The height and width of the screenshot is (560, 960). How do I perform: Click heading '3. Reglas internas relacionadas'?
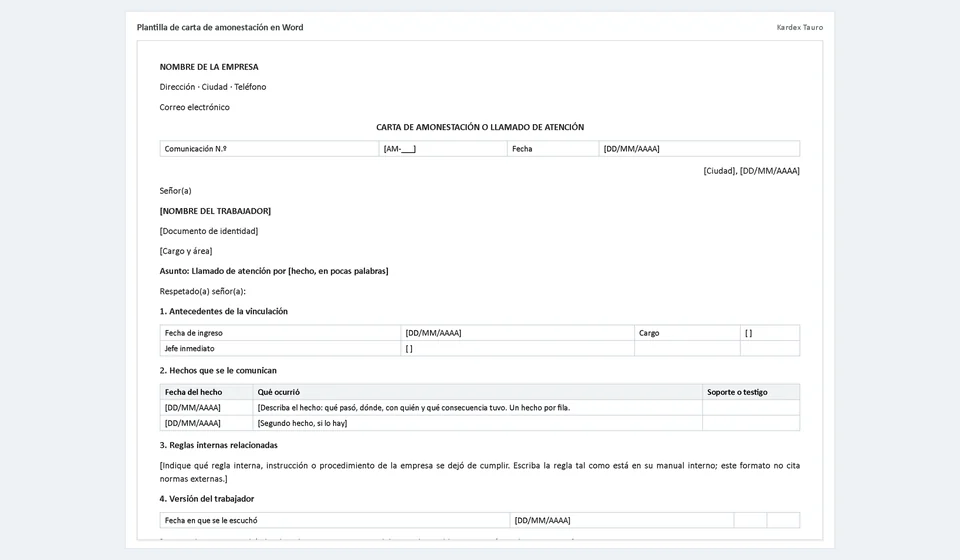click(x=219, y=445)
